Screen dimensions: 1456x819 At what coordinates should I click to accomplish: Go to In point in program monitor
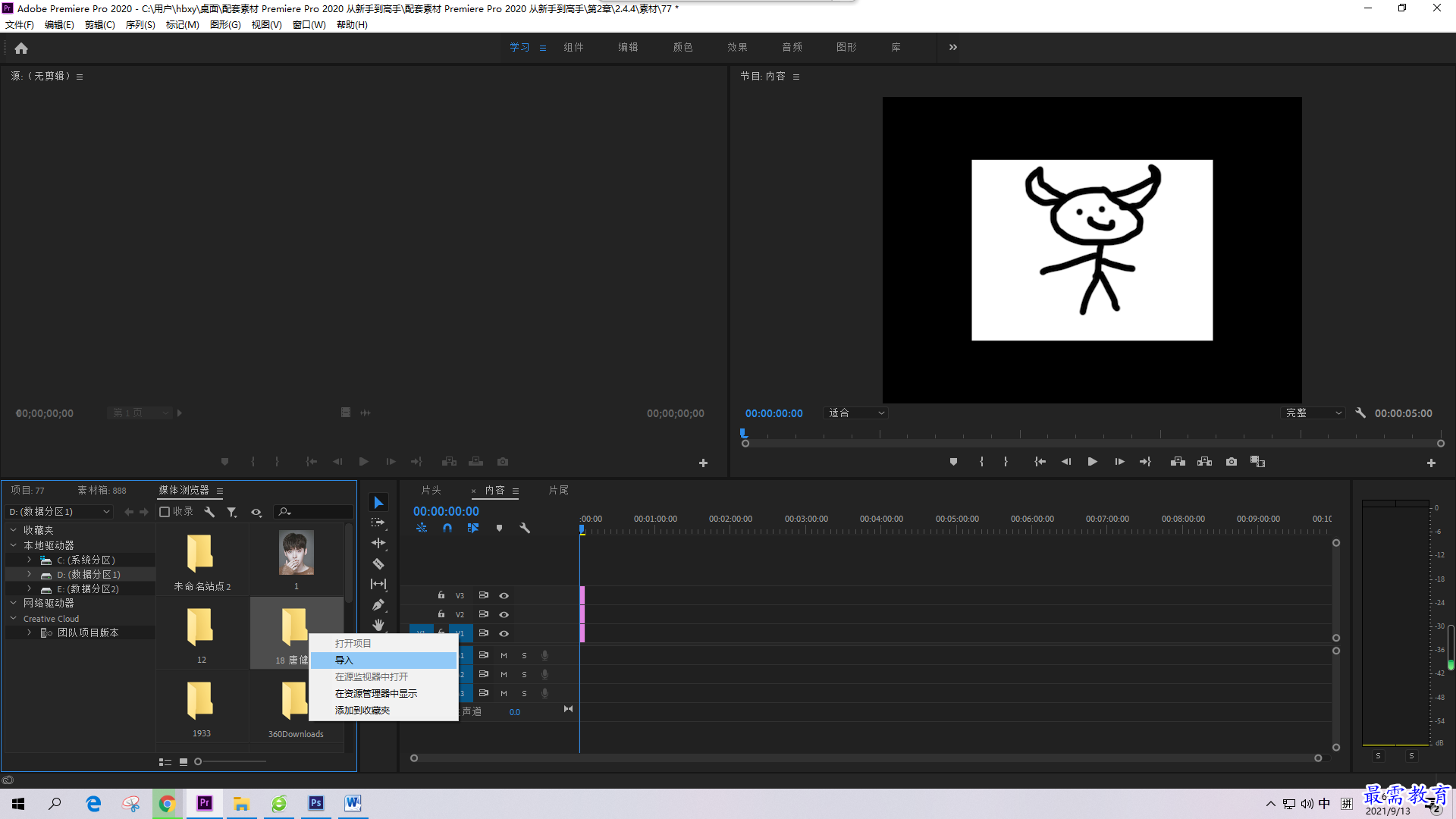pos(1040,462)
